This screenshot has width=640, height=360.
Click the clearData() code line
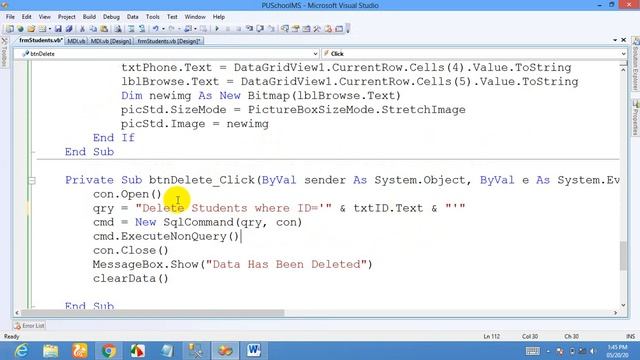[131, 278]
